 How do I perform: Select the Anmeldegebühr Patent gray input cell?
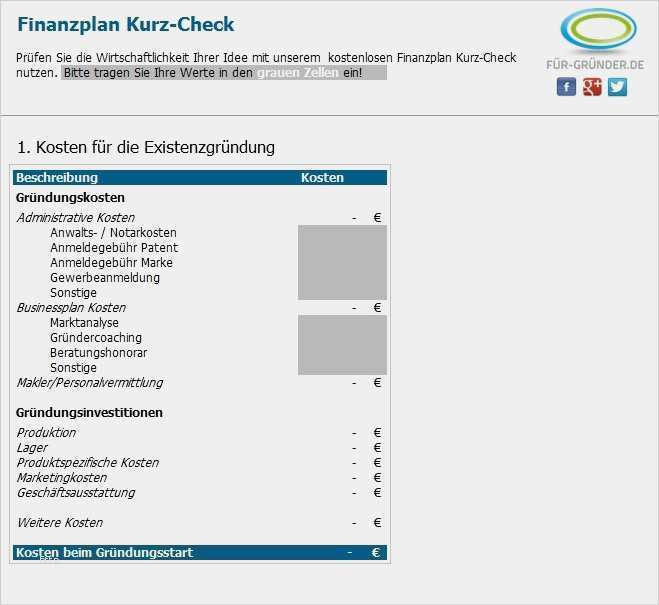tap(342, 248)
